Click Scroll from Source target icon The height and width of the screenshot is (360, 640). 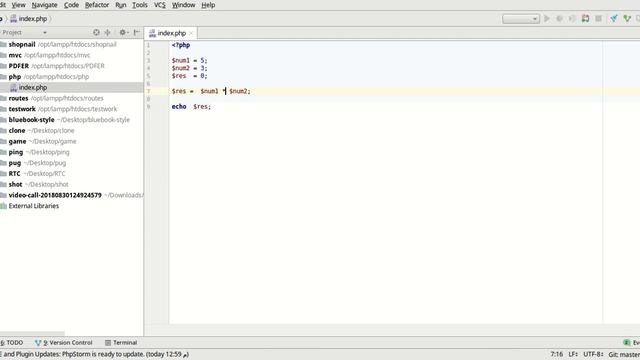[96, 32]
